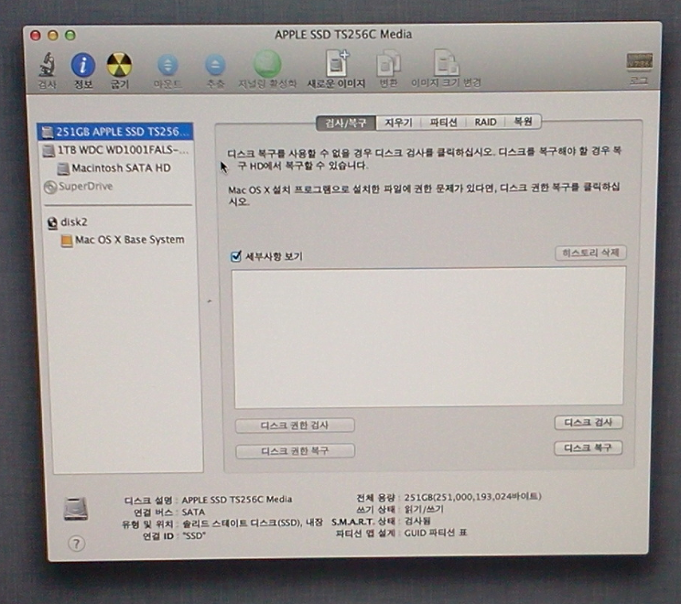
Task: Click the GUID 파티션 표 value
Action: 436,533
